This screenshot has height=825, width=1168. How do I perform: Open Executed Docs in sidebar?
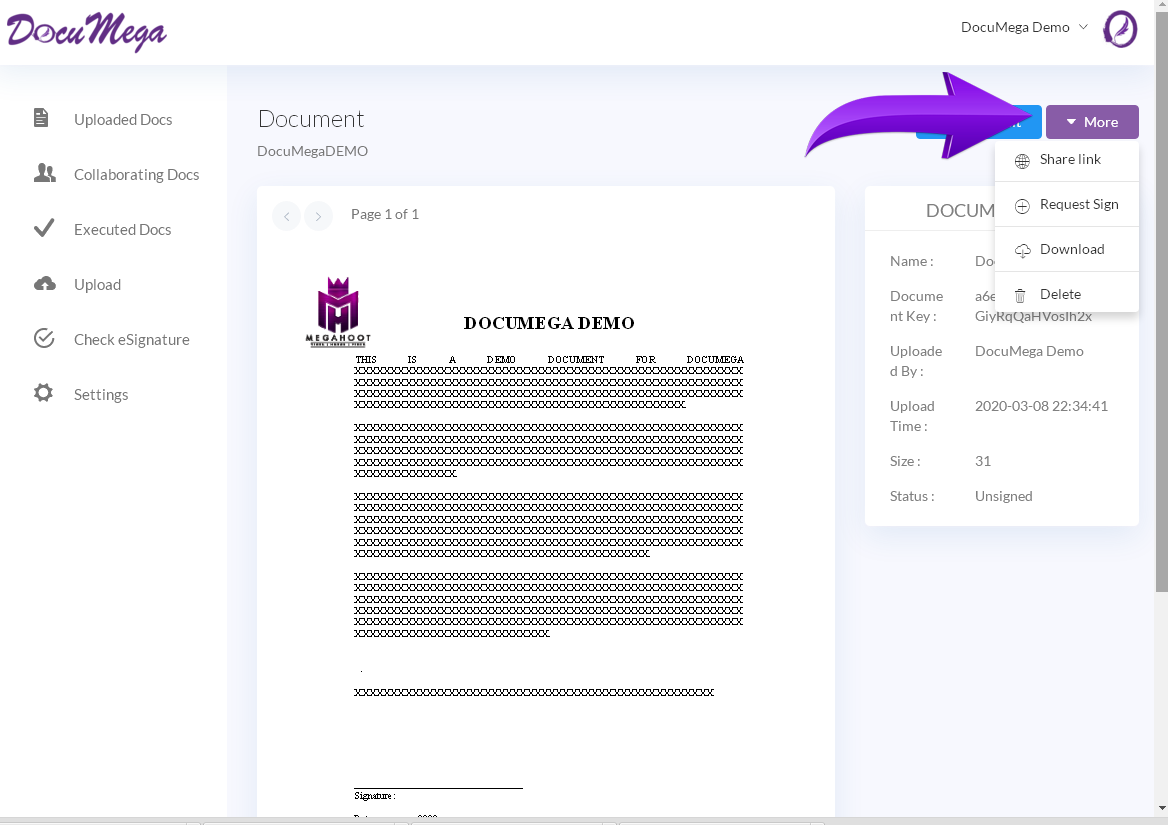(122, 229)
